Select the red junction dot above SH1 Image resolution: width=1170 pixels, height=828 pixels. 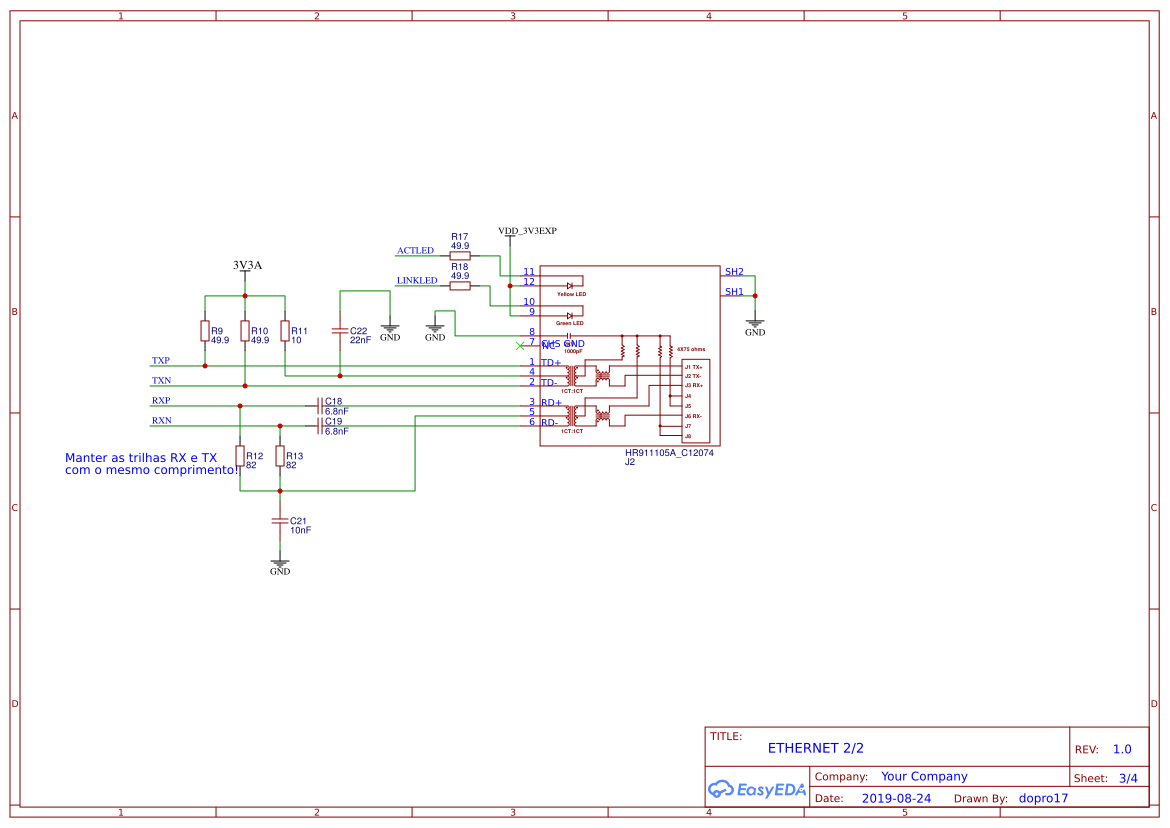tap(755, 296)
